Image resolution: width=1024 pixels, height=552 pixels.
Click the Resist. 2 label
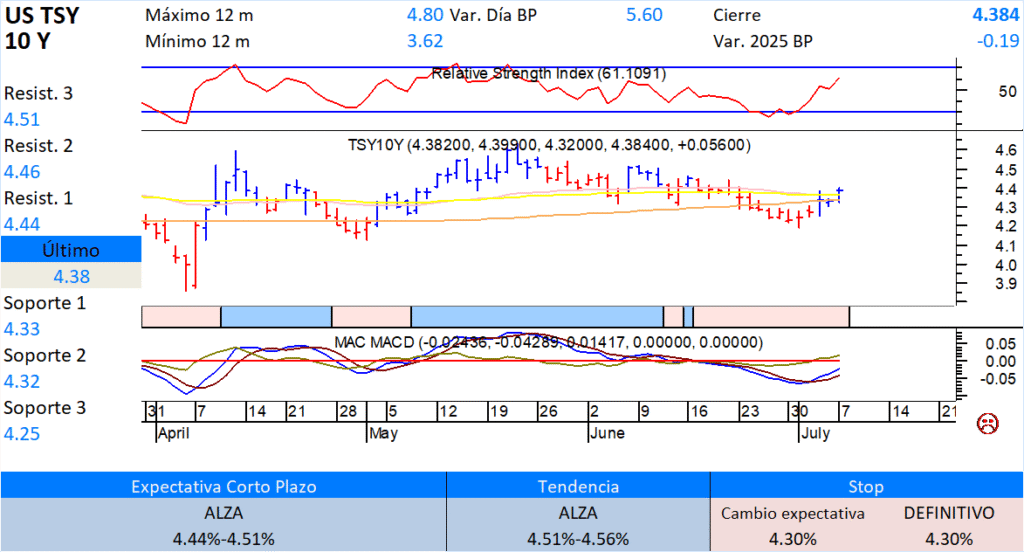coord(39,146)
